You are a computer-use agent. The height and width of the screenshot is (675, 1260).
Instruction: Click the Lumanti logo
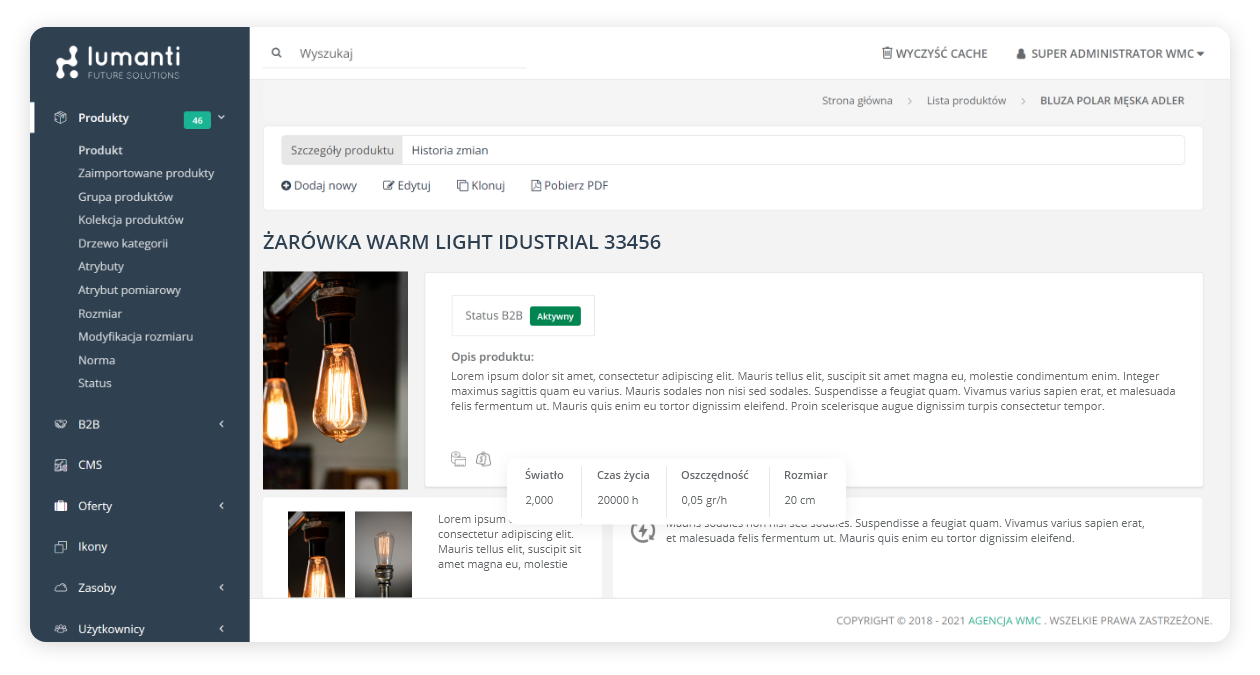pos(118,62)
